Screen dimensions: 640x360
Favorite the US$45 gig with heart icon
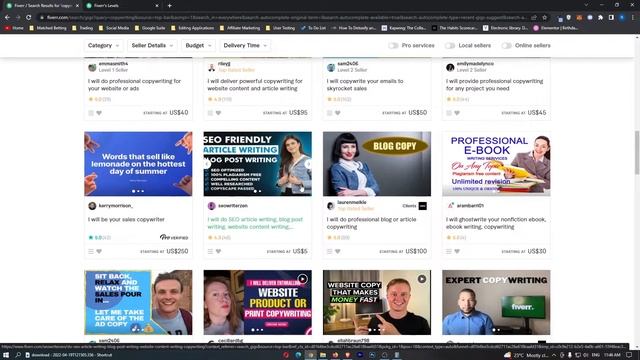(457, 113)
